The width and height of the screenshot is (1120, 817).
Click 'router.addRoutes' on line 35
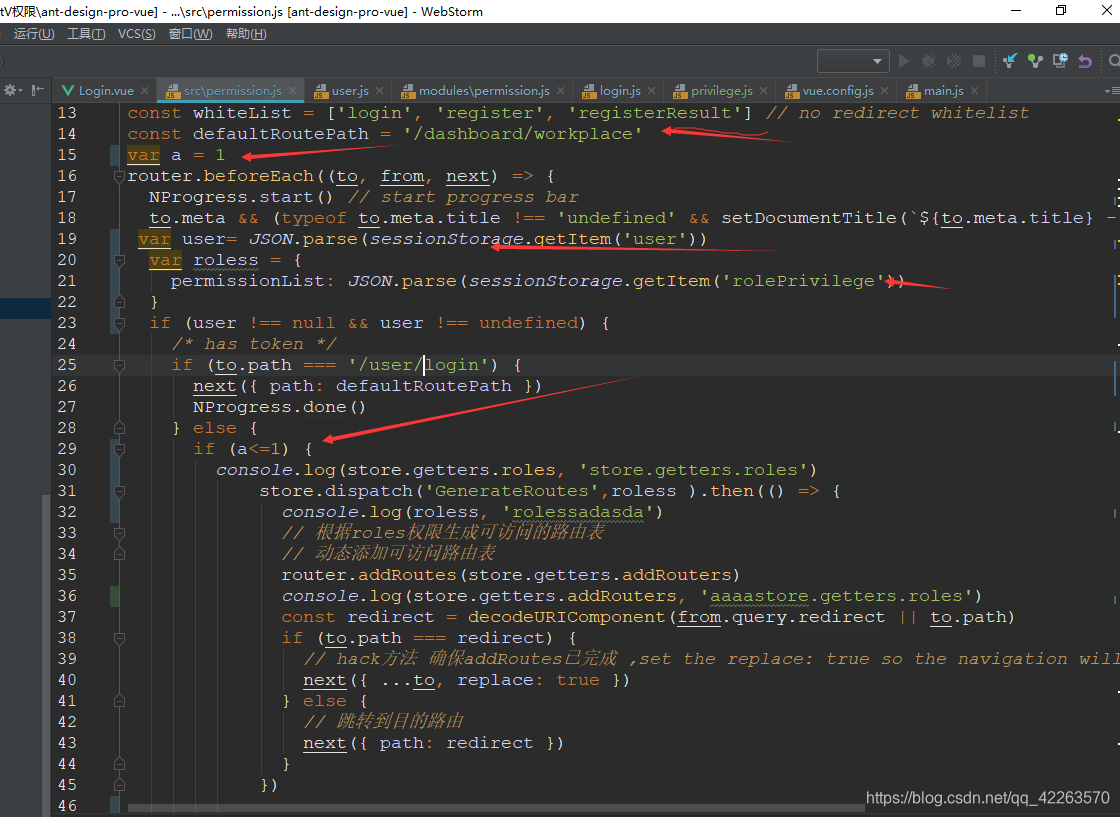pos(369,575)
